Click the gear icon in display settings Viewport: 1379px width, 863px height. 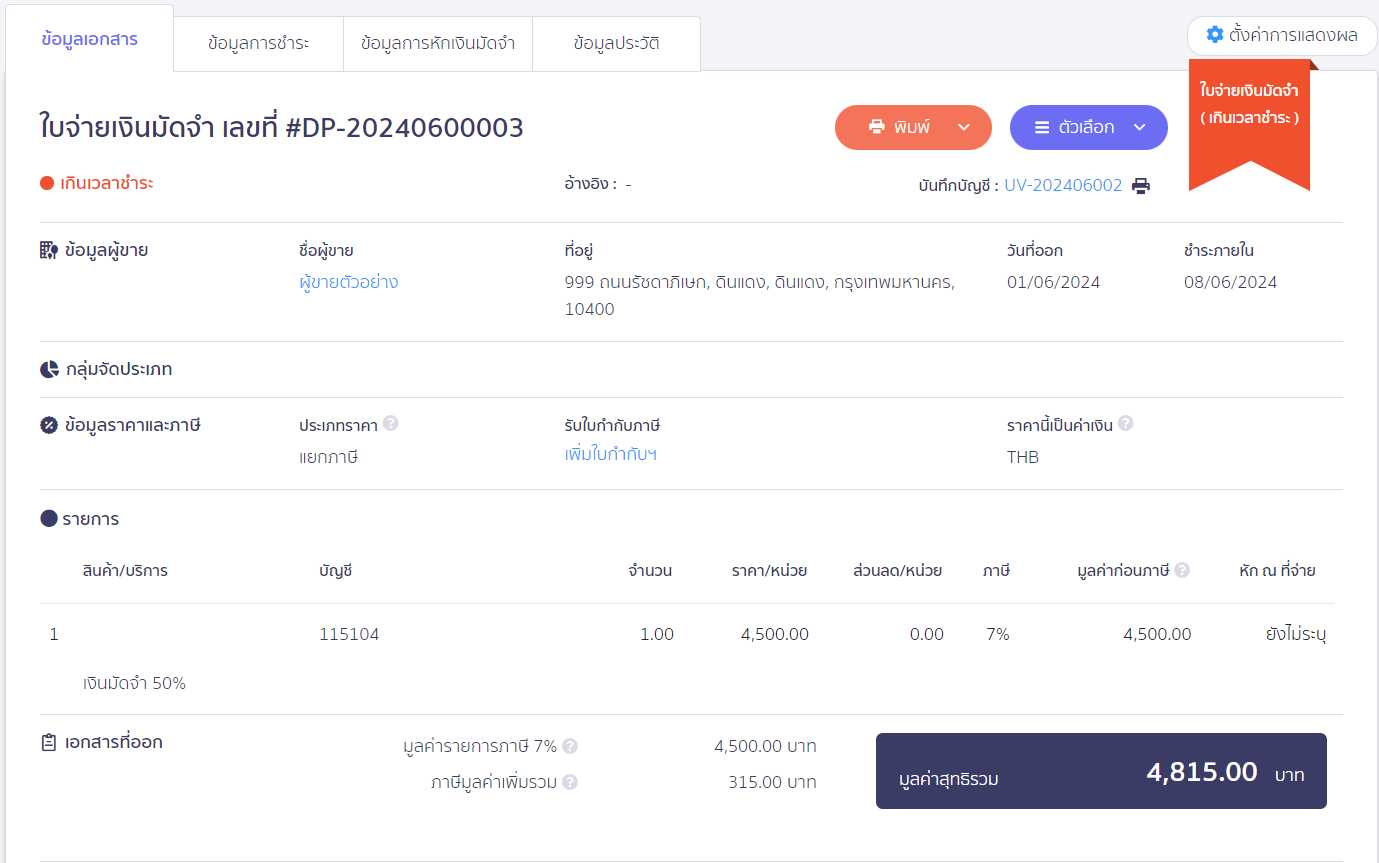tap(1215, 35)
